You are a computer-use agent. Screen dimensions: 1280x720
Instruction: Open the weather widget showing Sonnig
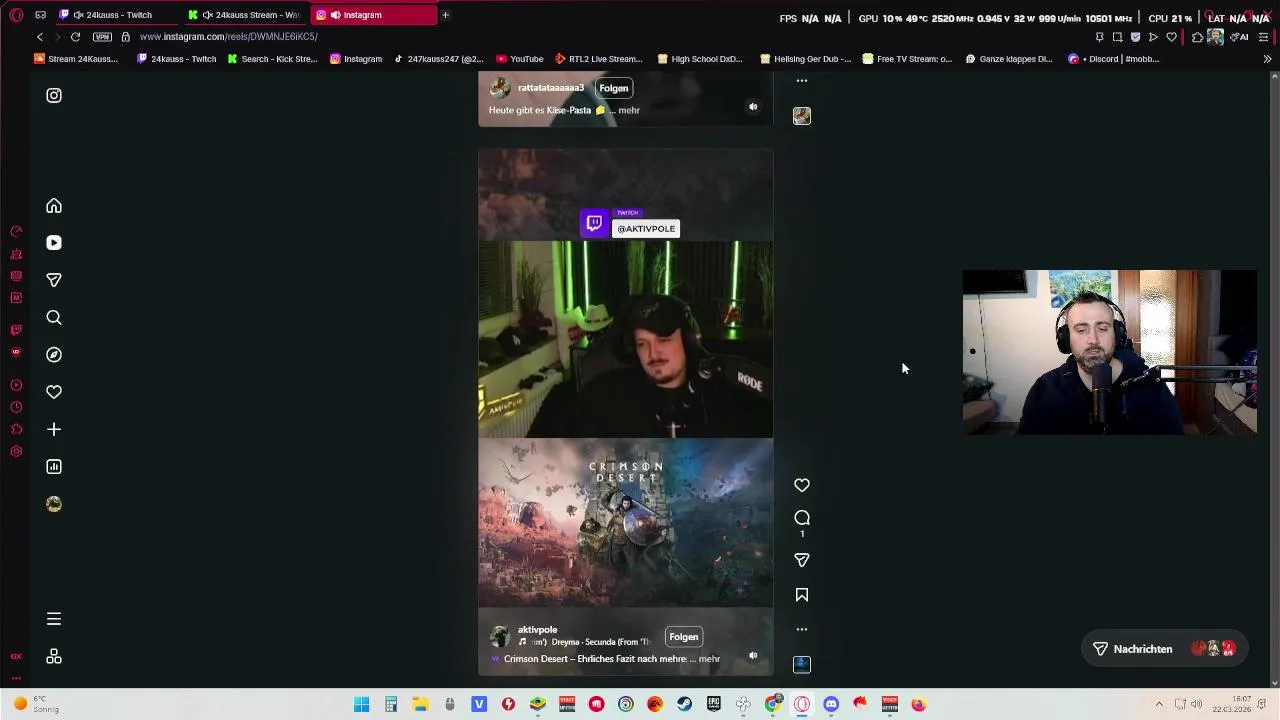tap(35, 705)
